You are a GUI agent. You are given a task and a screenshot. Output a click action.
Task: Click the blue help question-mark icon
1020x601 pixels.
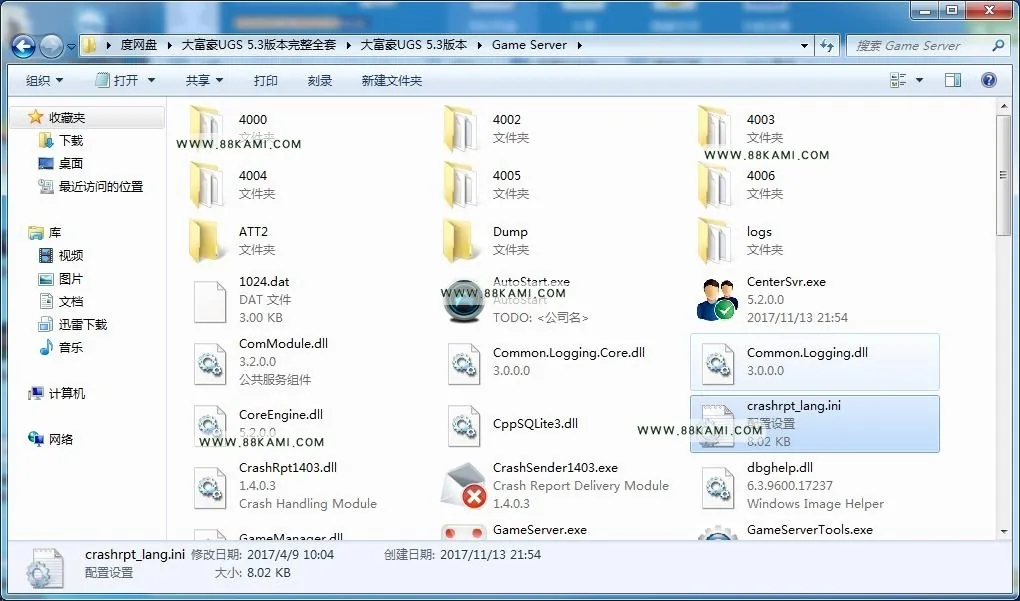point(989,80)
